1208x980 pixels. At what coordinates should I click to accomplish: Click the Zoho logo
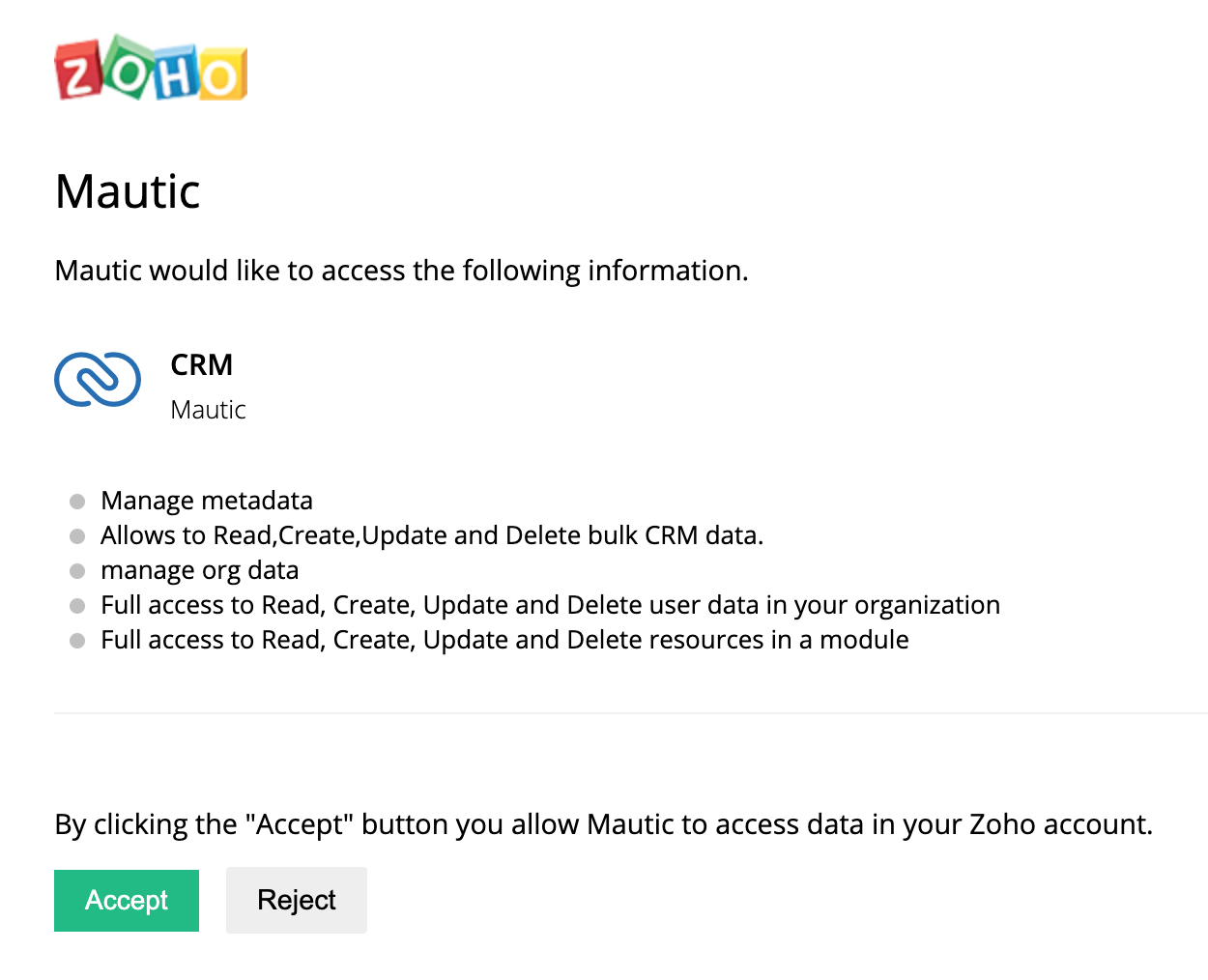(151, 69)
